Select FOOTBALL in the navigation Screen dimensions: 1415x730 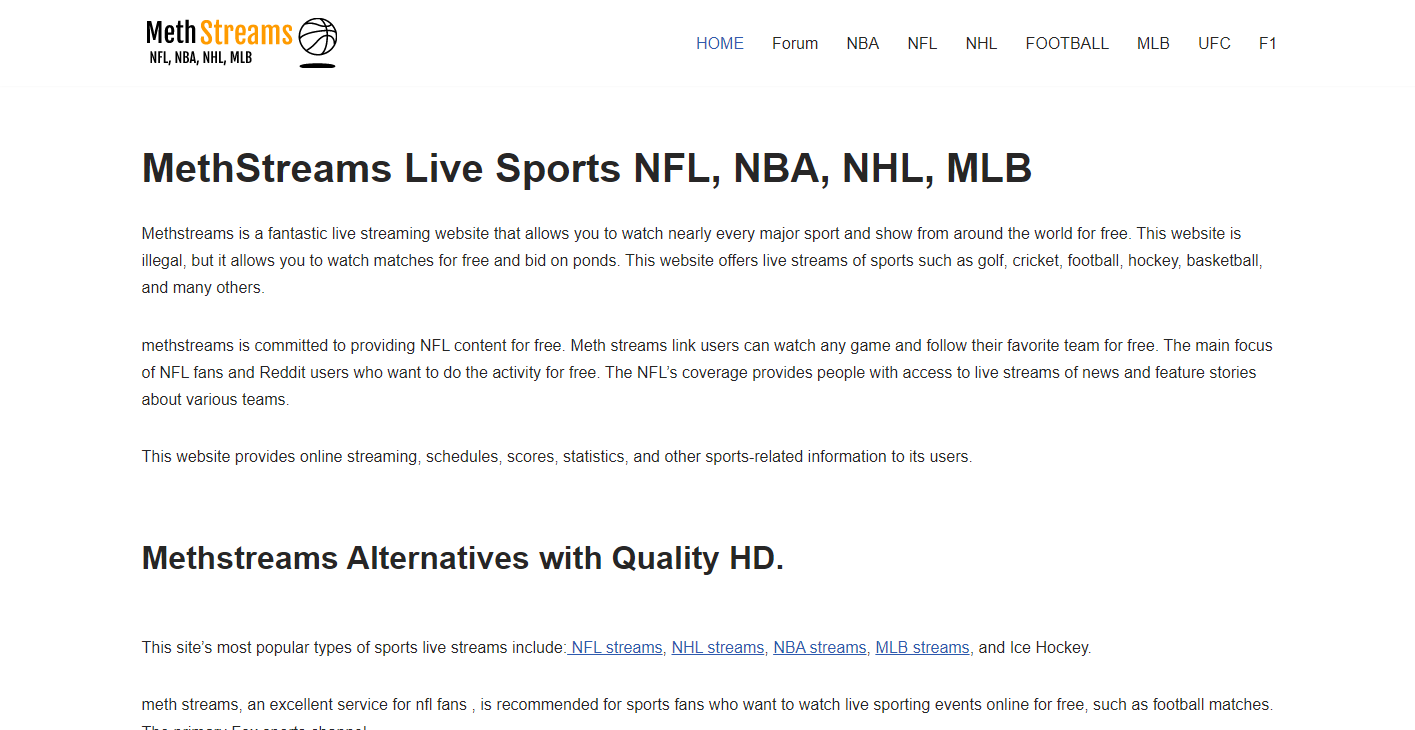click(1067, 43)
